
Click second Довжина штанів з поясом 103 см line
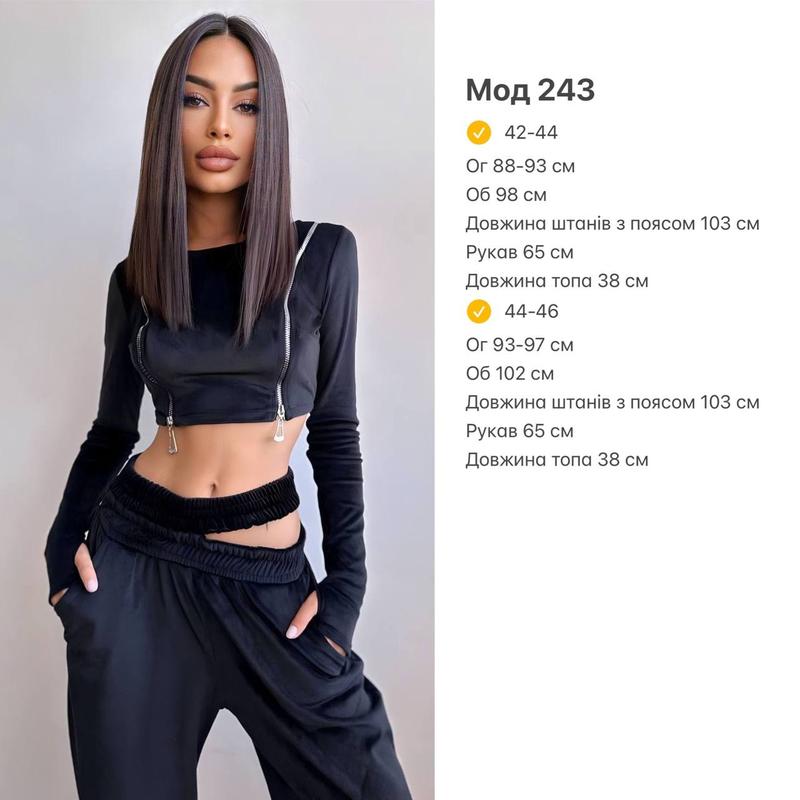[x=612, y=402]
